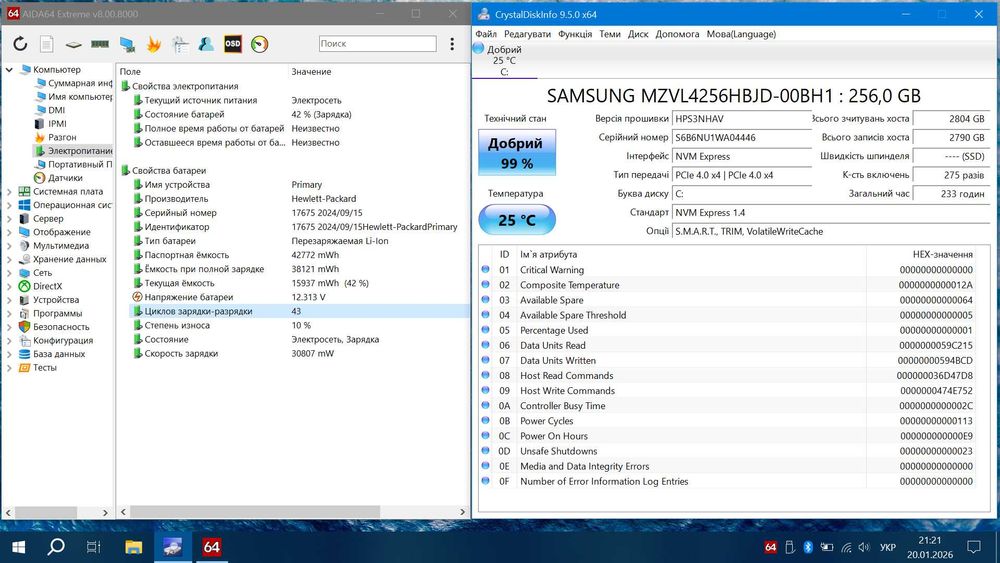Launch the flame stability test icon
Screen dimensions: 1000x563
(x=154, y=44)
